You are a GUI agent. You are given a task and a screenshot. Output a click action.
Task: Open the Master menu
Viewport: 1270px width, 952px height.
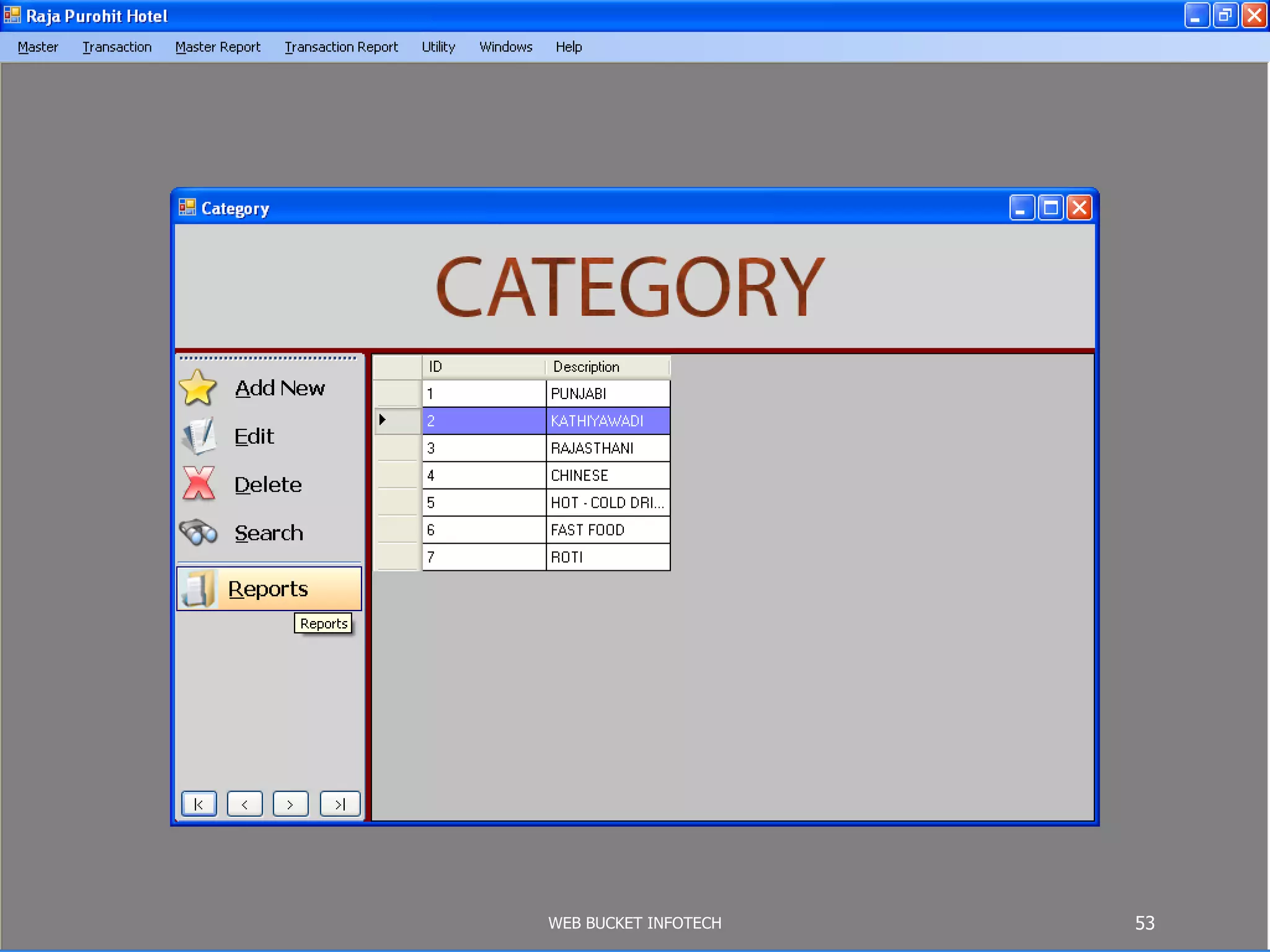38,47
